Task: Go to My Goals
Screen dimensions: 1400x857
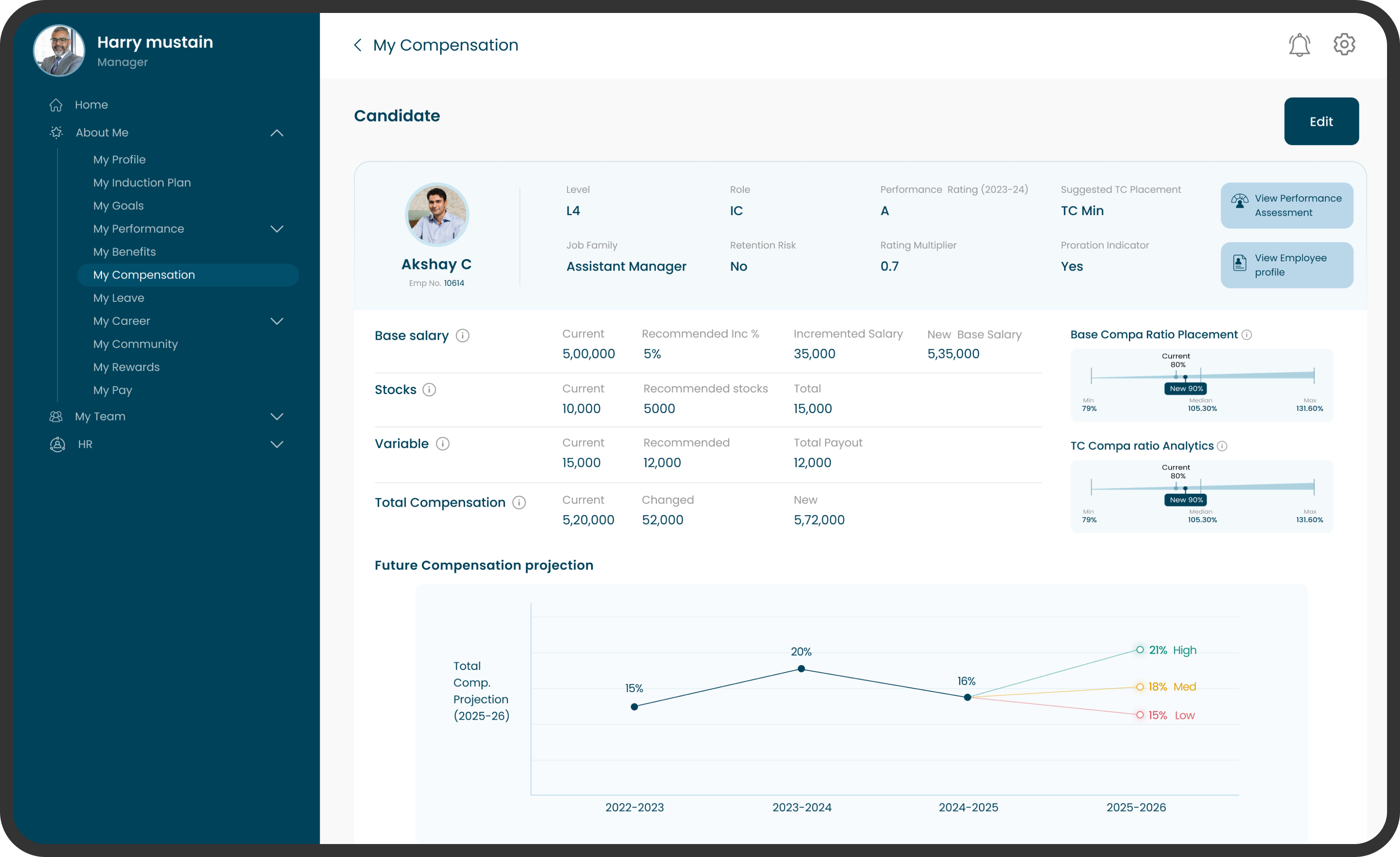Action: pos(118,206)
